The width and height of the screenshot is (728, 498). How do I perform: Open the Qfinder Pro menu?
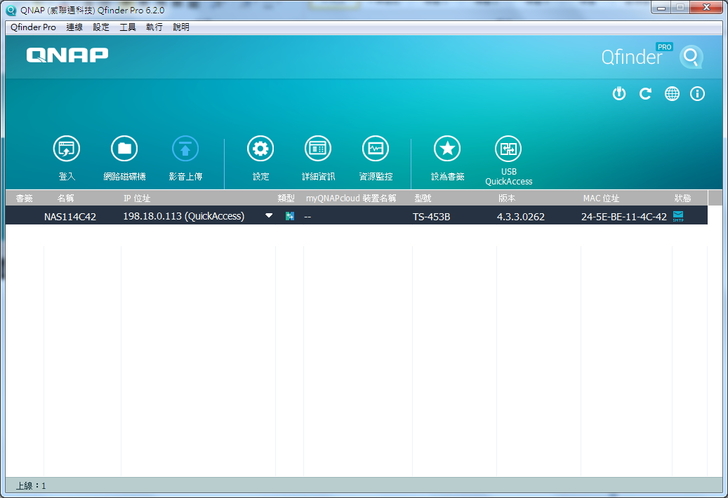point(33,27)
